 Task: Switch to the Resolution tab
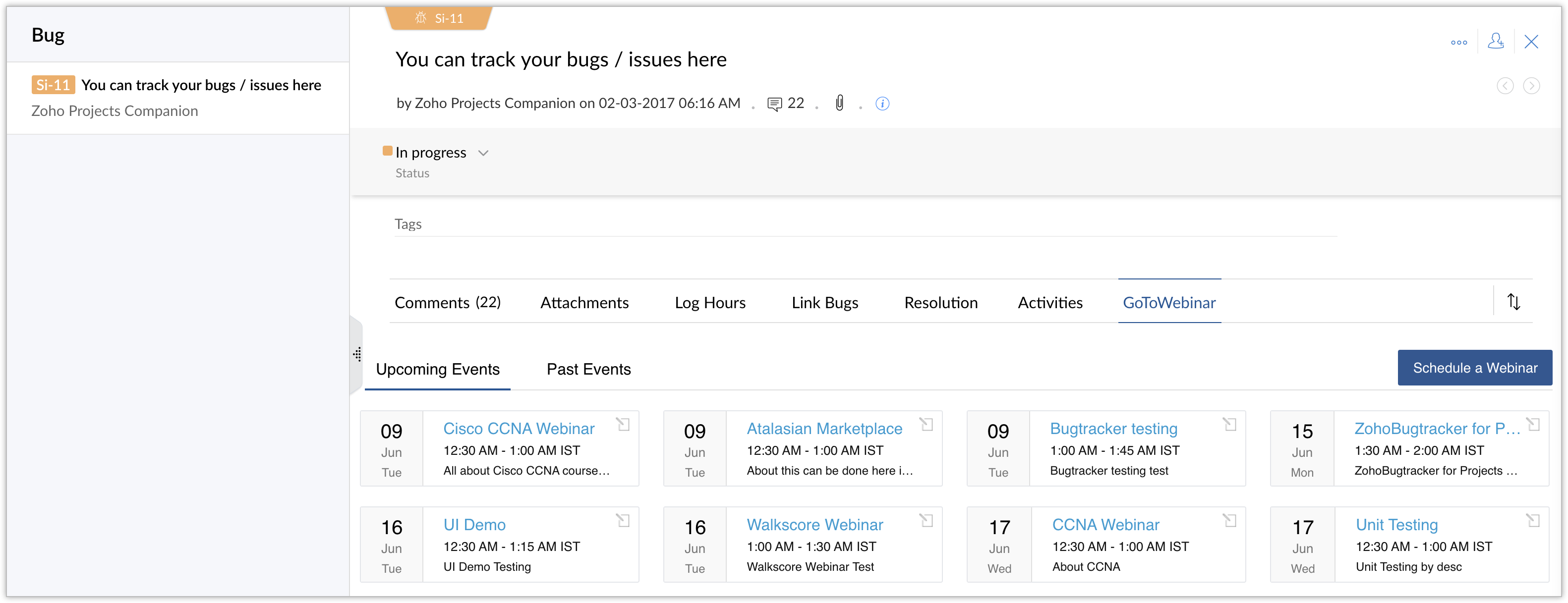940,302
